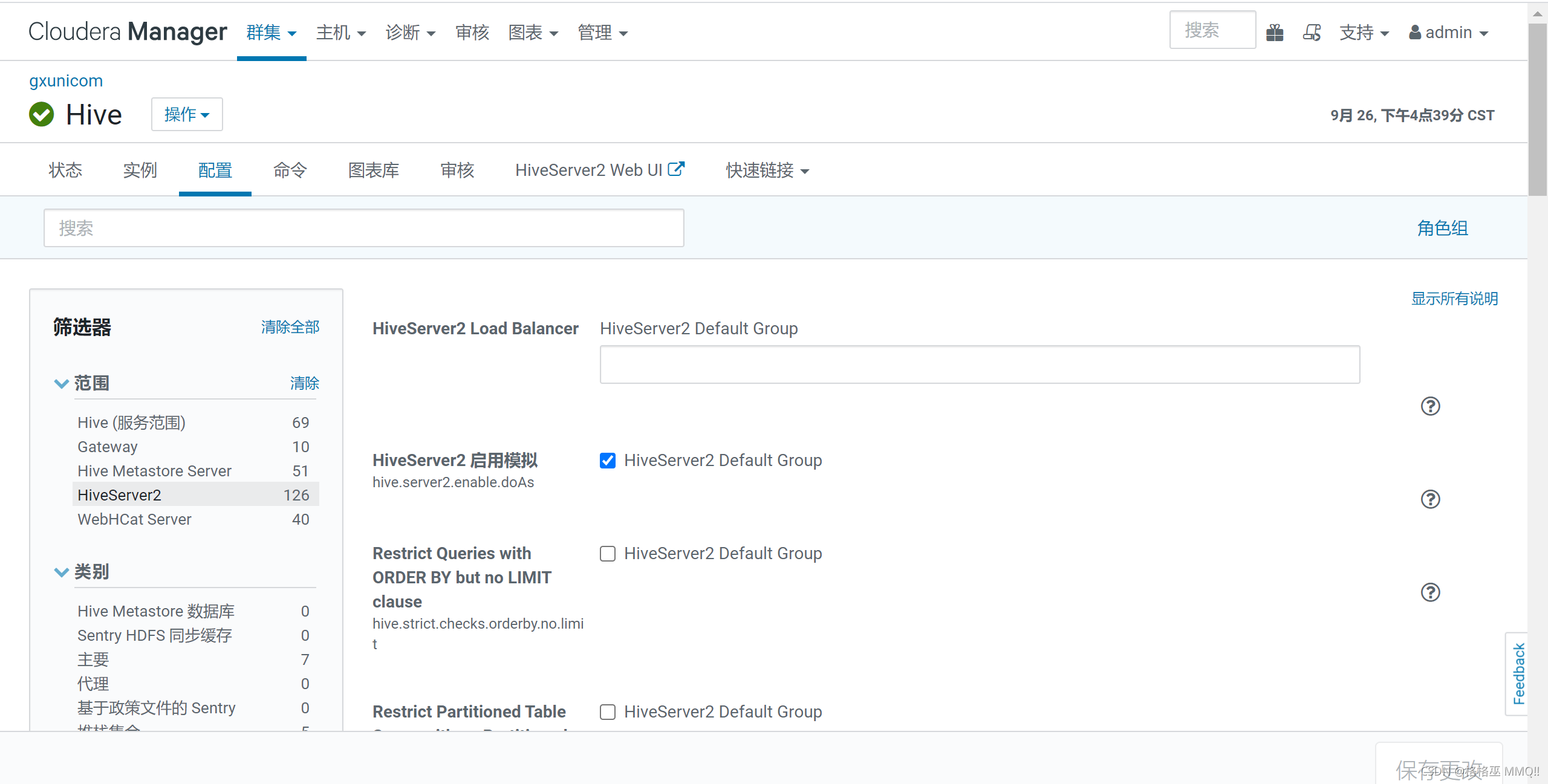Focus the configuration 搜索 field
This screenshot has width=1548, height=784.
[x=364, y=228]
